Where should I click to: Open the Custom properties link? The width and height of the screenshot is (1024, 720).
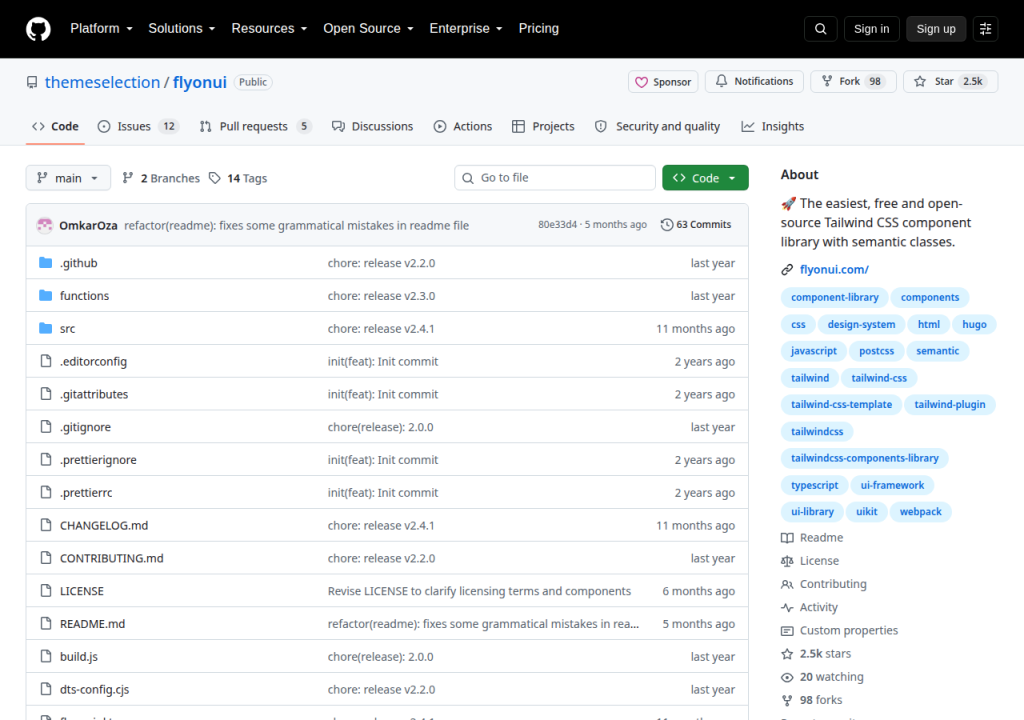coord(849,630)
